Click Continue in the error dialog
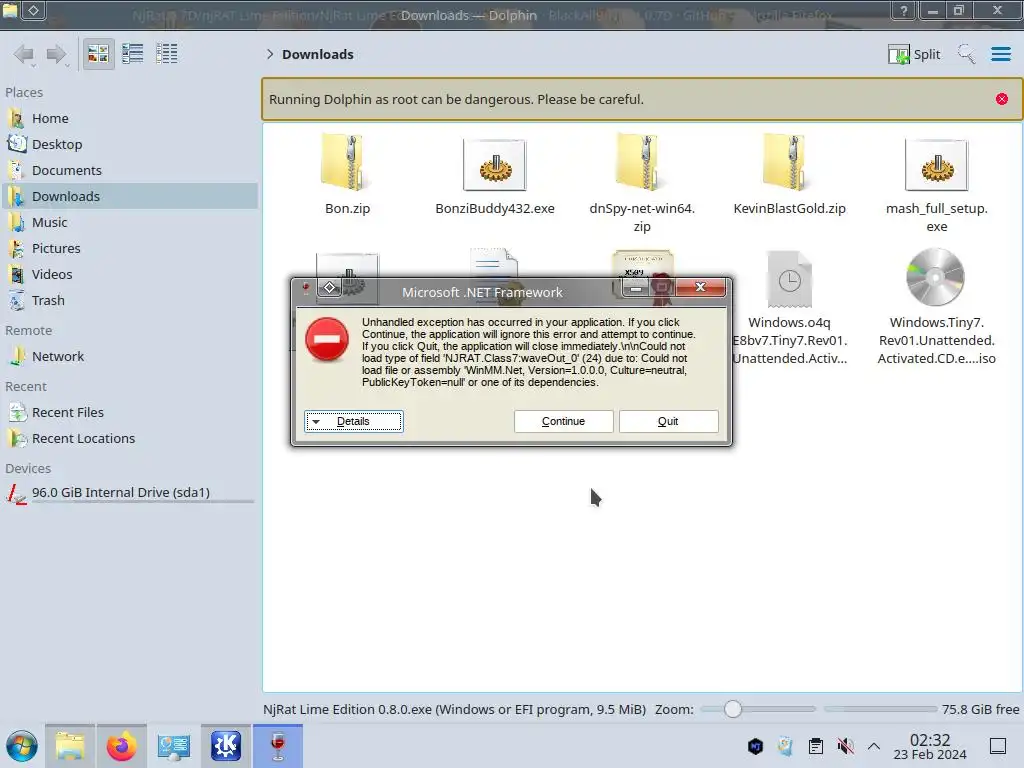 pyautogui.click(x=563, y=421)
